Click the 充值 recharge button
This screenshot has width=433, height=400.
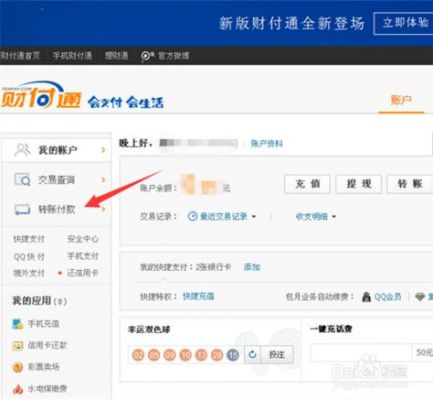click(x=307, y=184)
